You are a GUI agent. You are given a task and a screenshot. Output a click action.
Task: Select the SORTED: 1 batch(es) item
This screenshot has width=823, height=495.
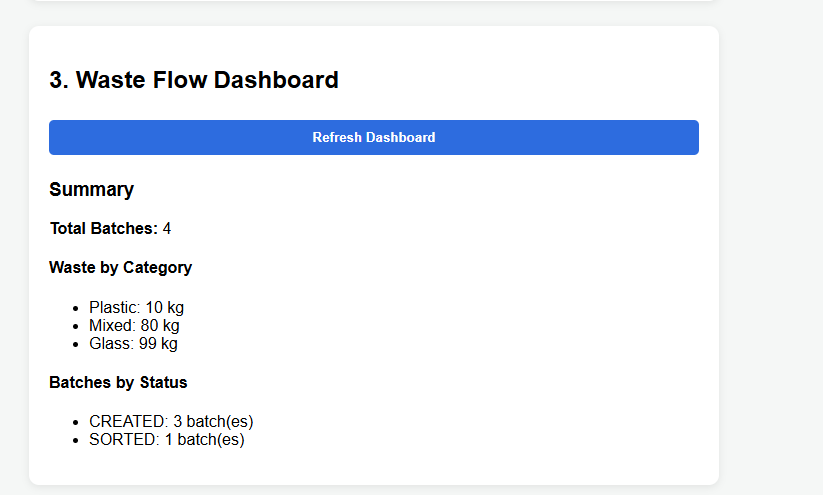pyautogui.click(x=167, y=439)
